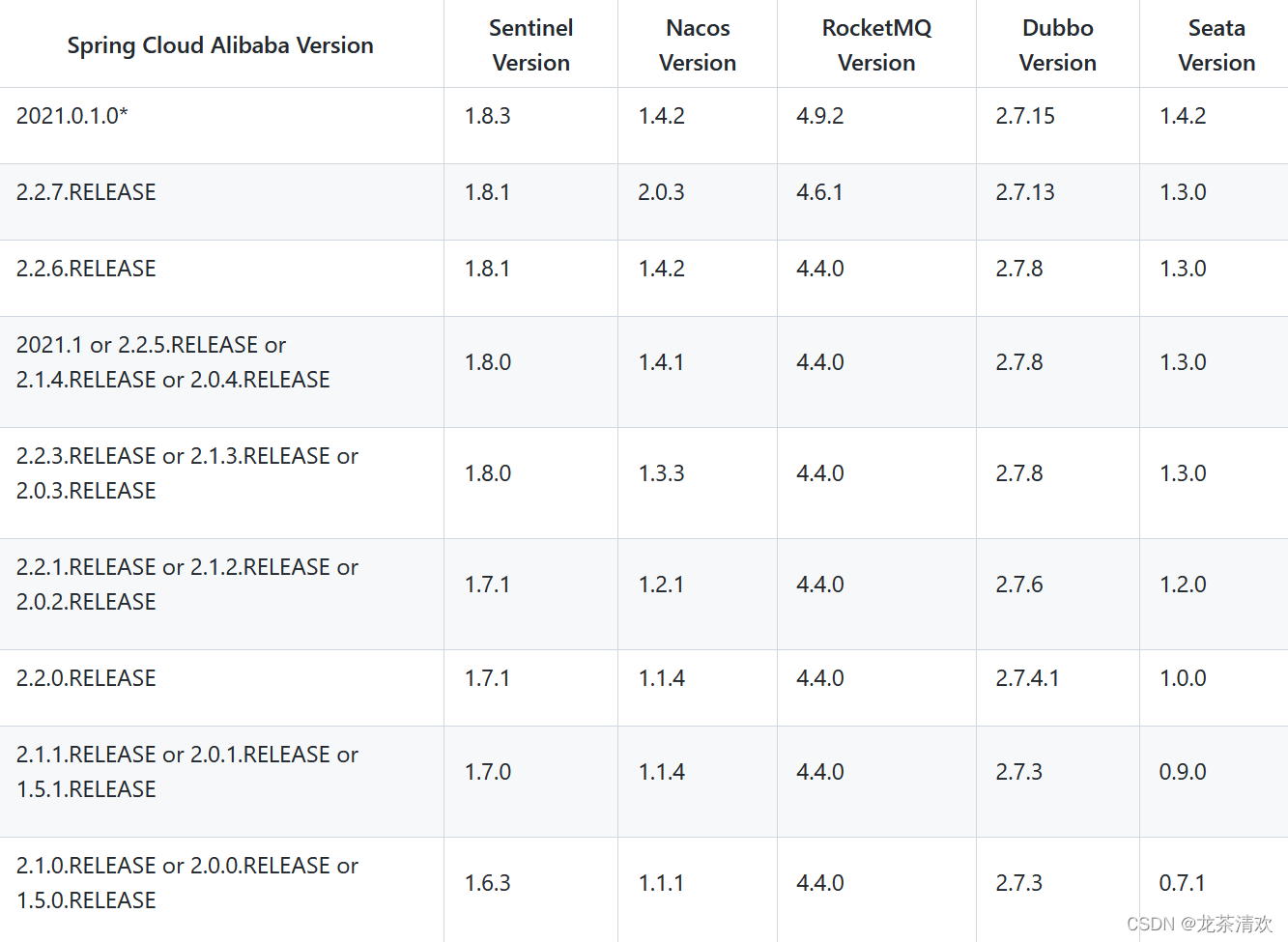Click Sentinel 1.8.0 in the 2021.1 row
The height and width of the screenshot is (942, 1288).
pos(488,362)
